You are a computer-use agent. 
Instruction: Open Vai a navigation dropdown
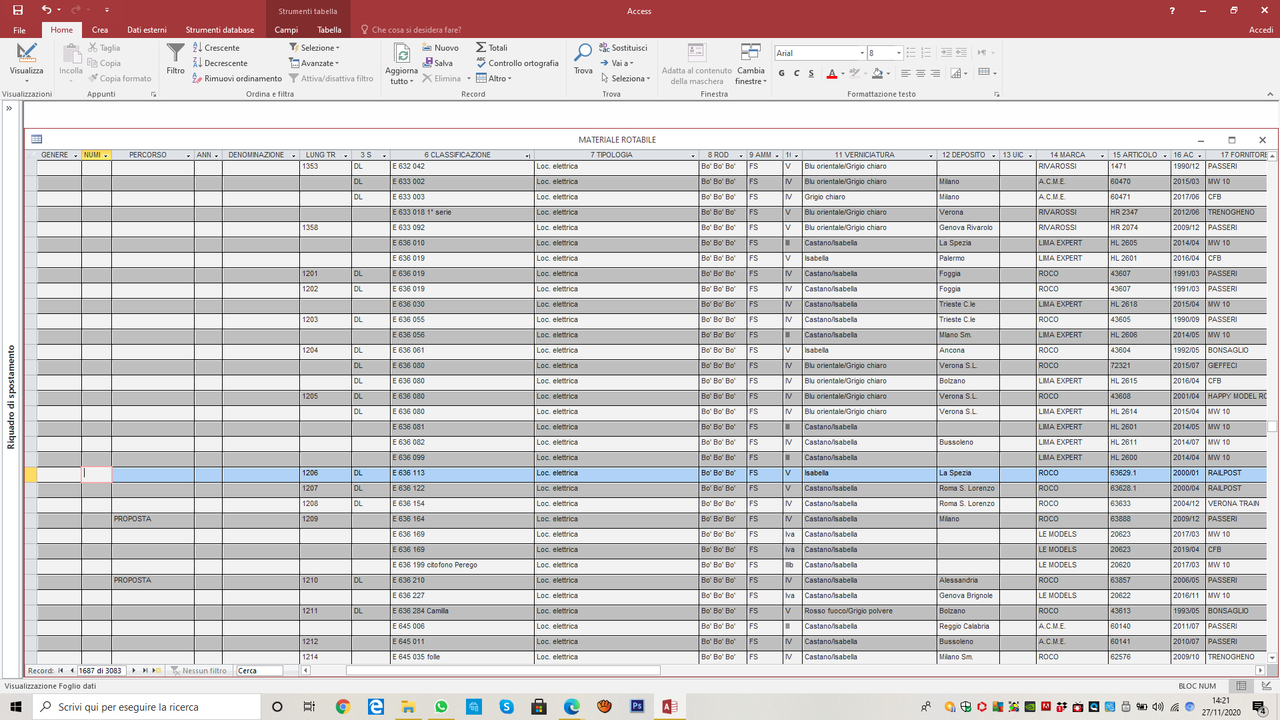pyautogui.click(x=616, y=63)
